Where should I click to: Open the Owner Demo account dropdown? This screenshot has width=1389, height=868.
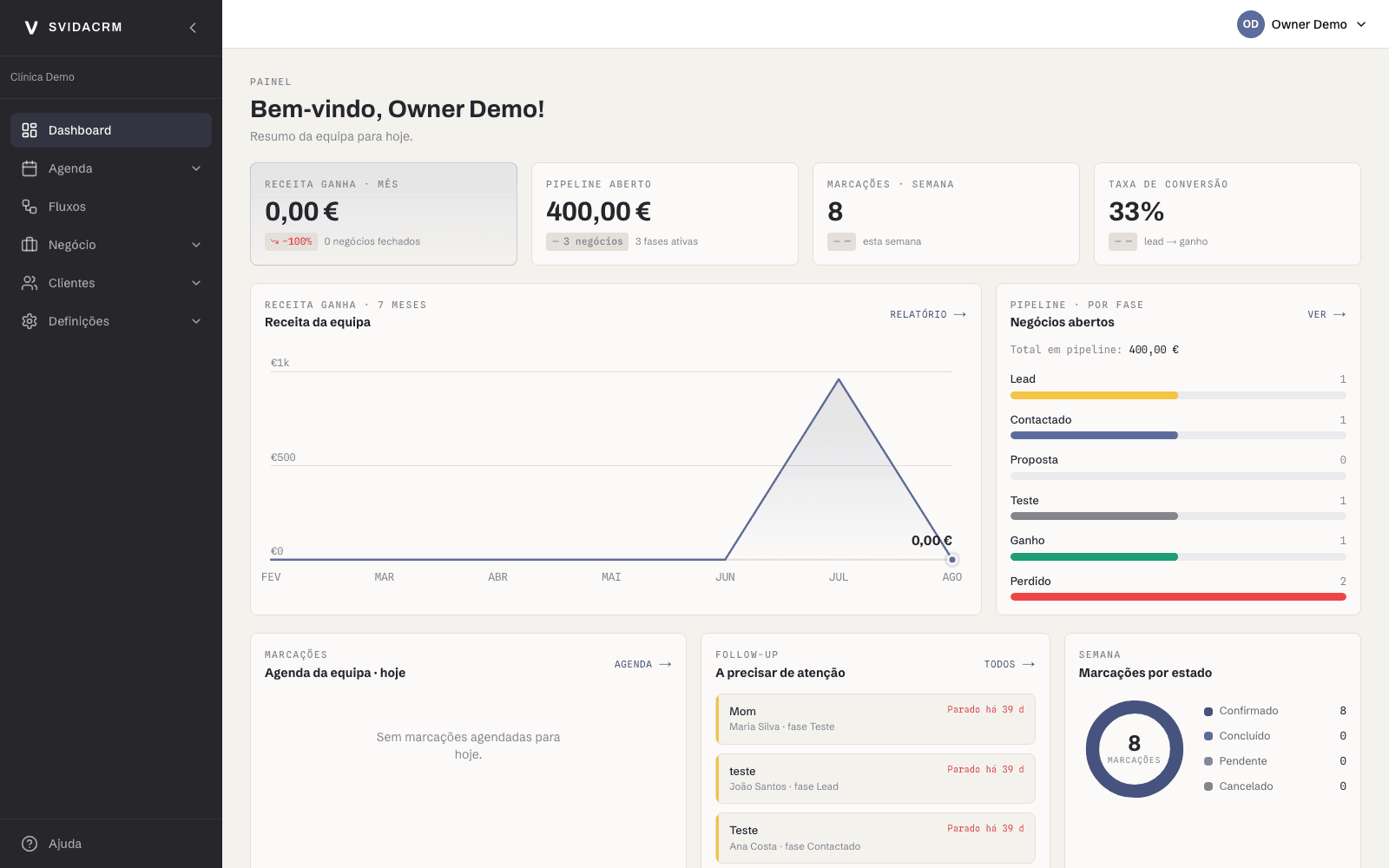point(1302,24)
